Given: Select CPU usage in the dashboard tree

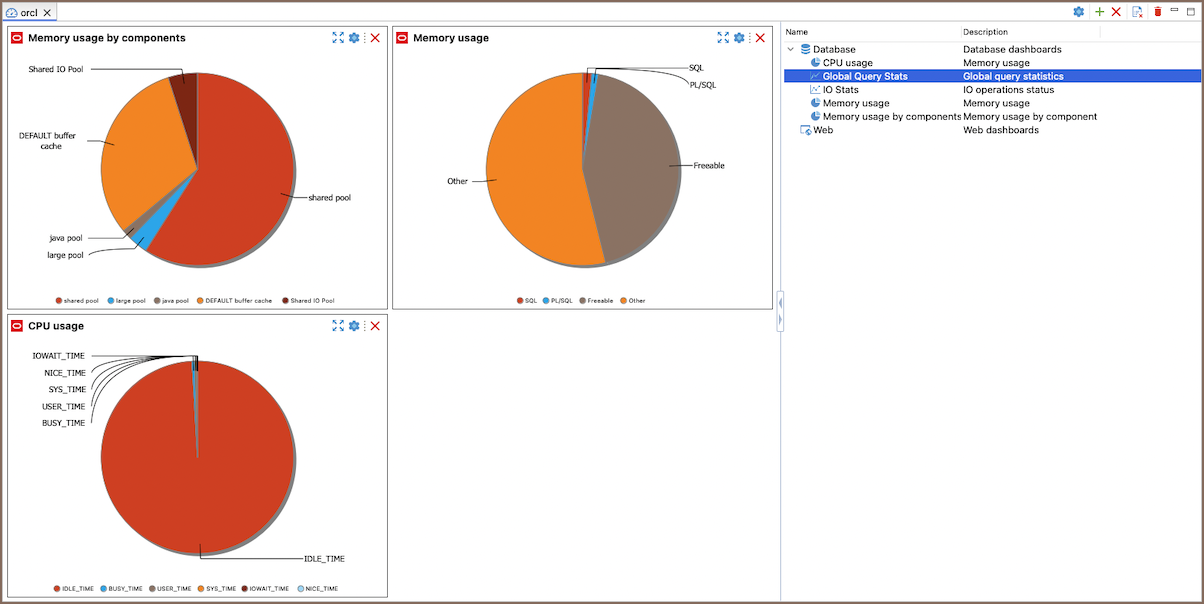Looking at the screenshot, I should [847, 63].
